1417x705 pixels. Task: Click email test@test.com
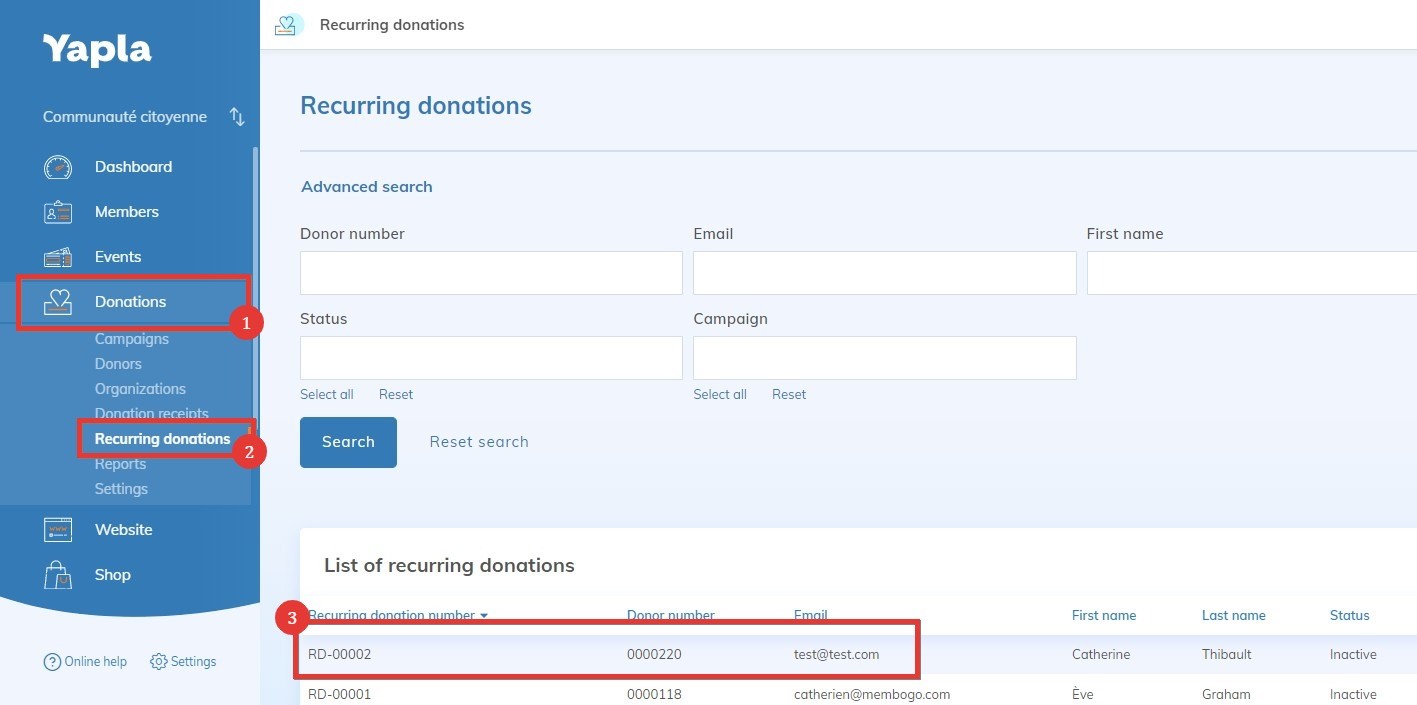[837, 655]
